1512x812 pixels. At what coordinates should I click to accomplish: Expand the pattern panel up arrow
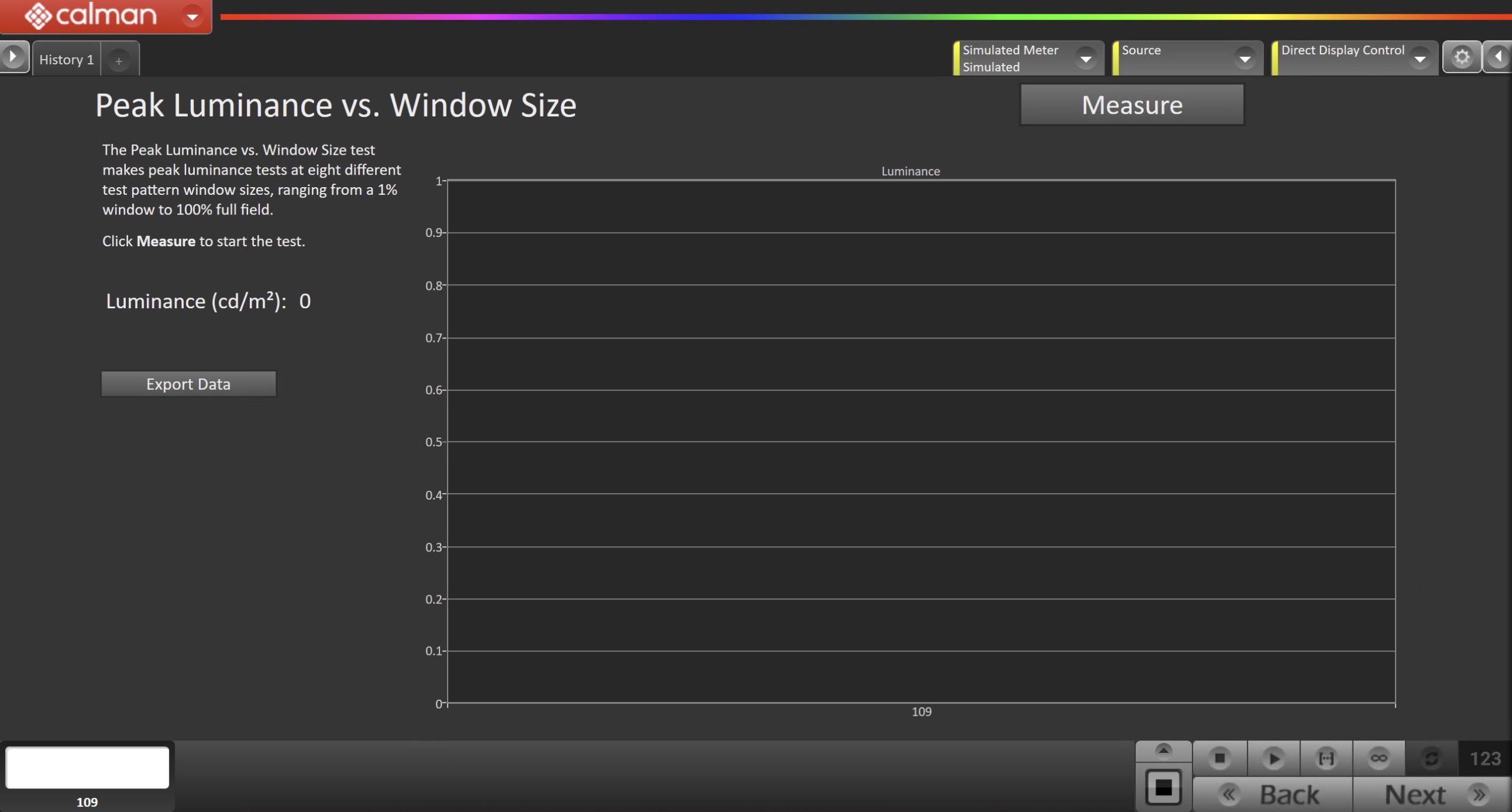1163,751
